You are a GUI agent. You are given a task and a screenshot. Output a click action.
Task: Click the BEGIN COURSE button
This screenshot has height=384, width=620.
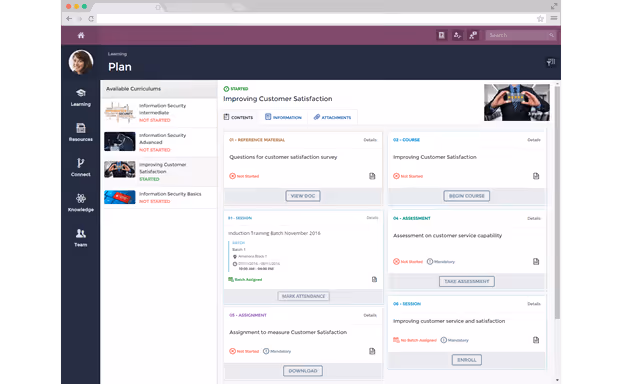[x=467, y=196]
